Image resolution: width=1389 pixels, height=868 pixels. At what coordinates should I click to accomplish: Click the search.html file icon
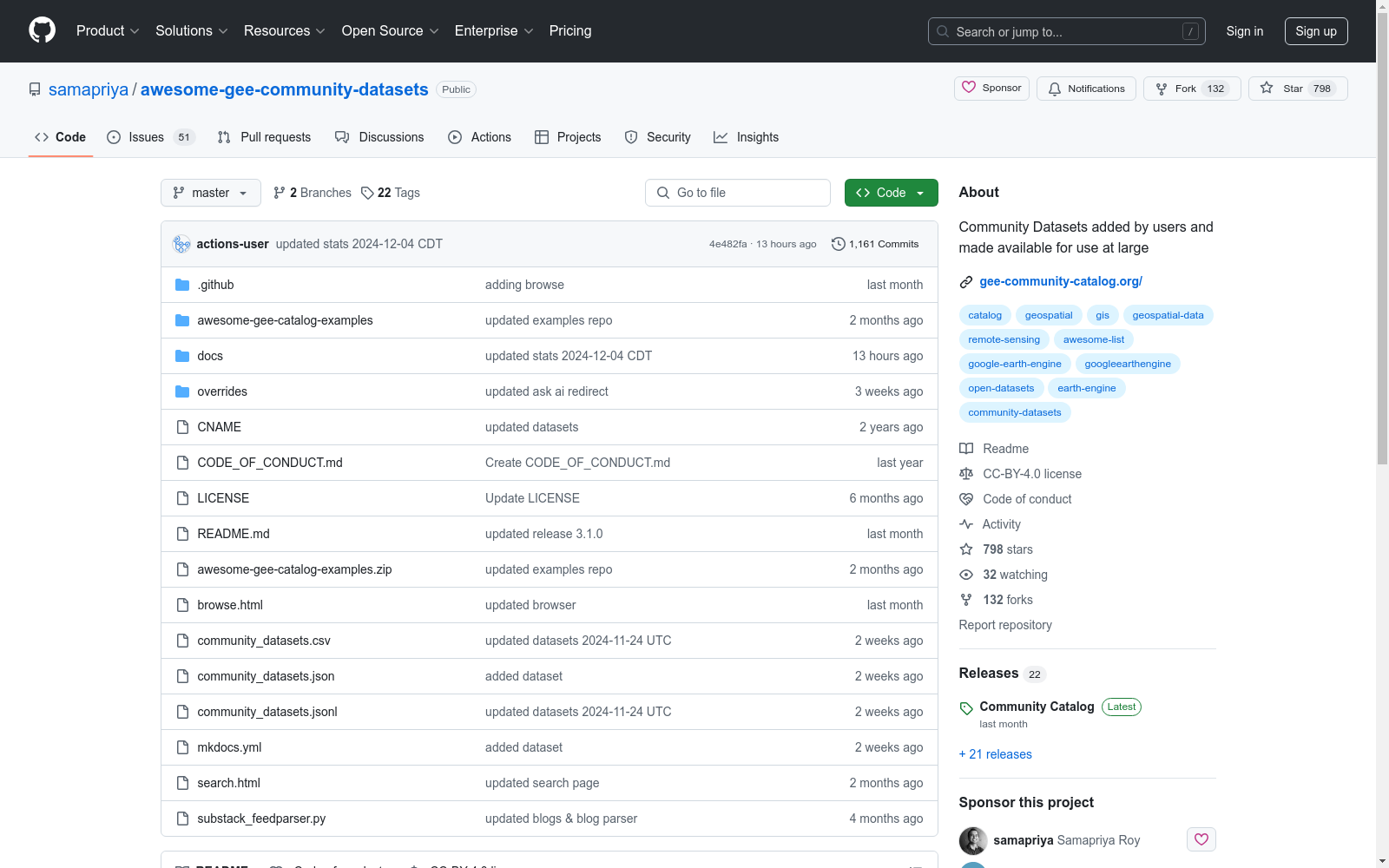(x=182, y=783)
